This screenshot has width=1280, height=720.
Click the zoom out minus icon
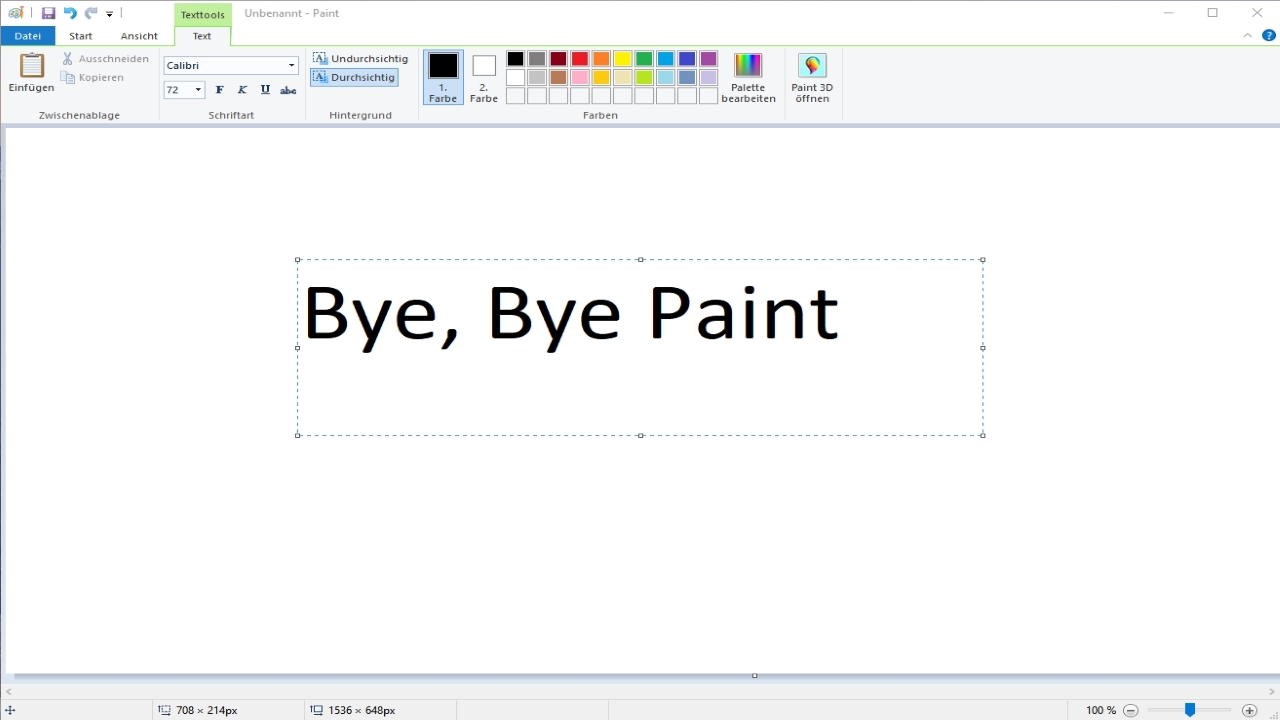click(x=1131, y=710)
